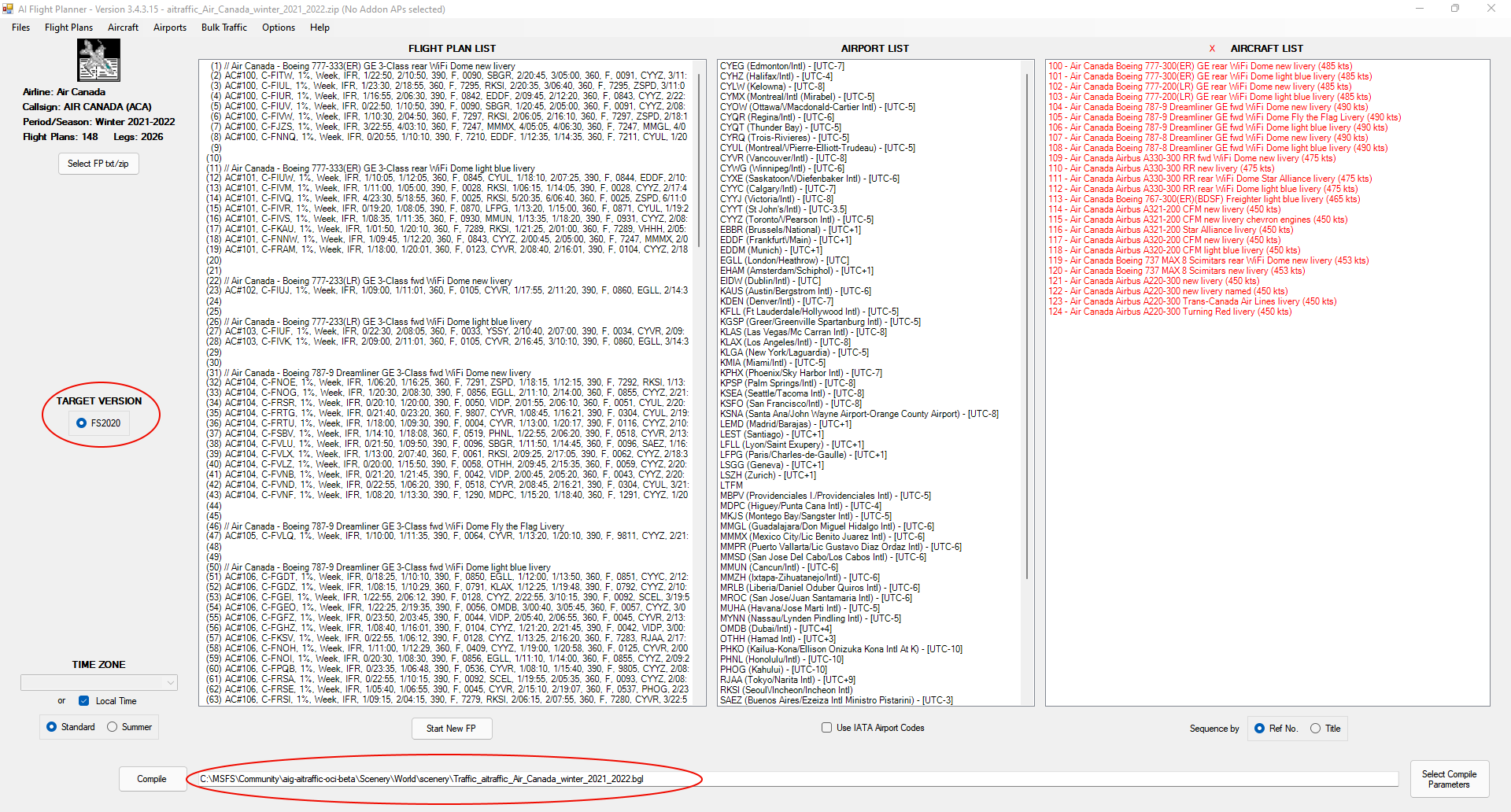Click the app icon in title bar
The image size is (1511, 812).
pos(9,9)
